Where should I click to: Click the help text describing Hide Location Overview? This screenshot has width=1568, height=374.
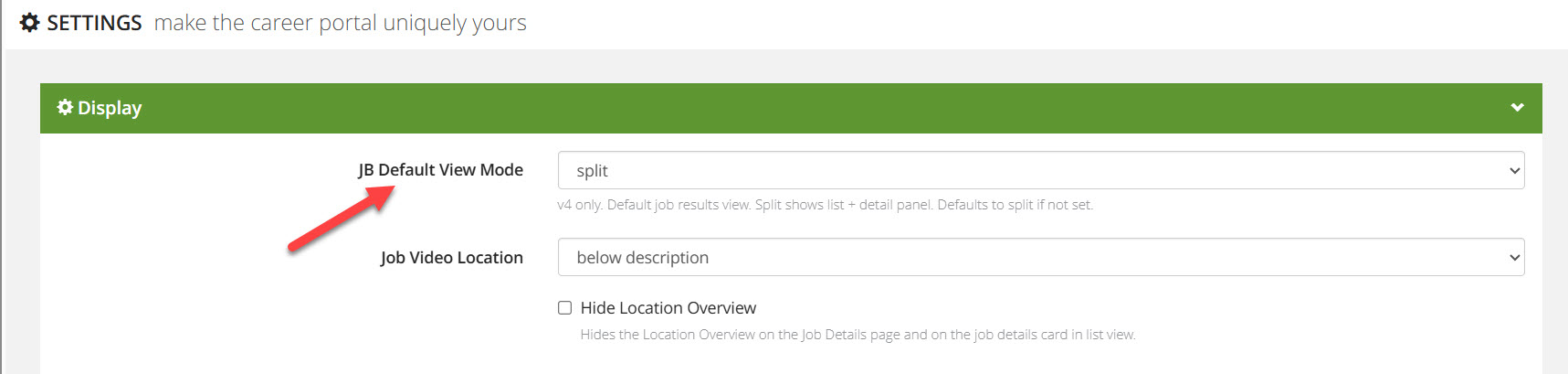pos(858,335)
